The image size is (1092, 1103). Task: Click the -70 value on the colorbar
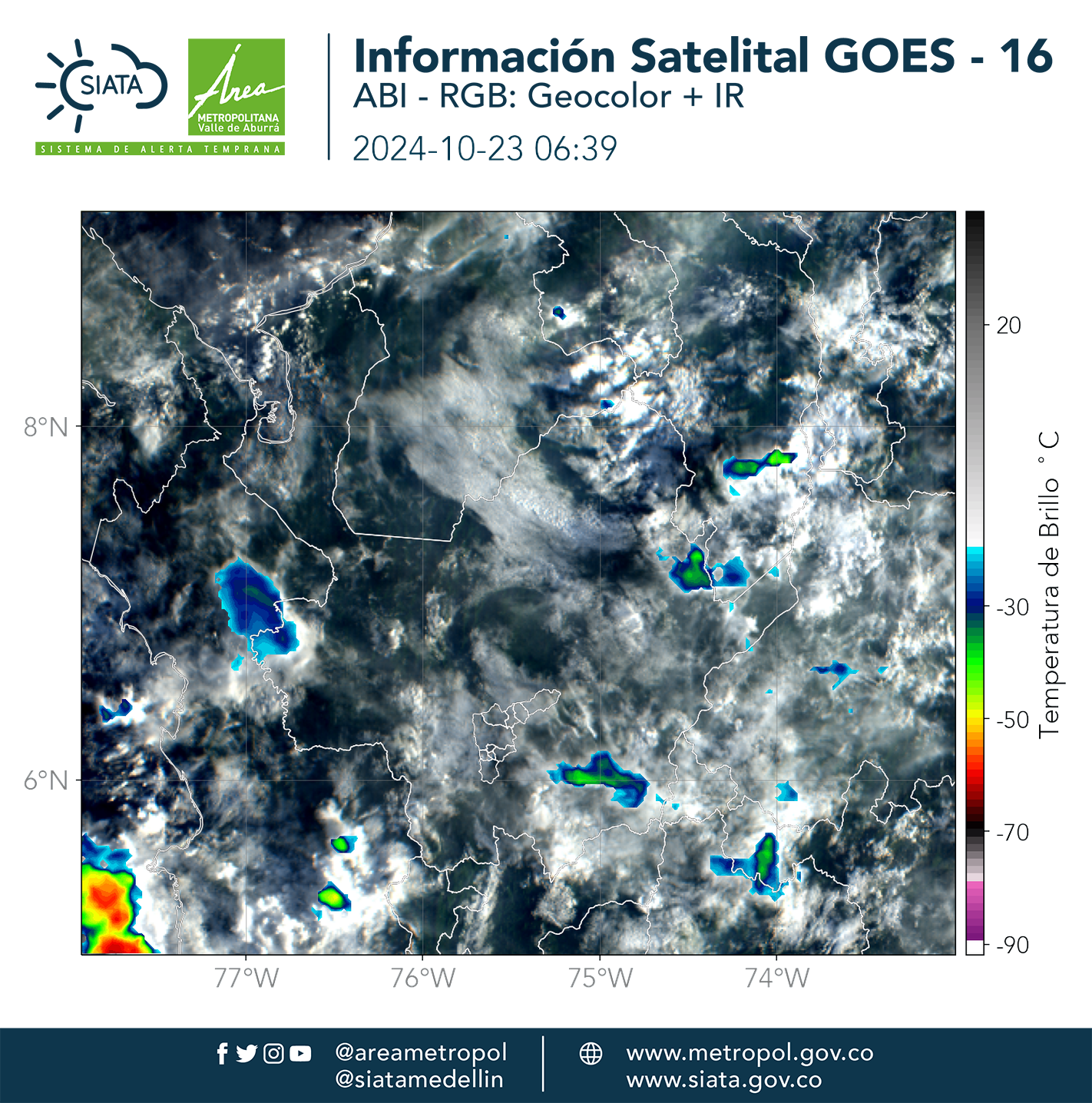(1012, 833)
